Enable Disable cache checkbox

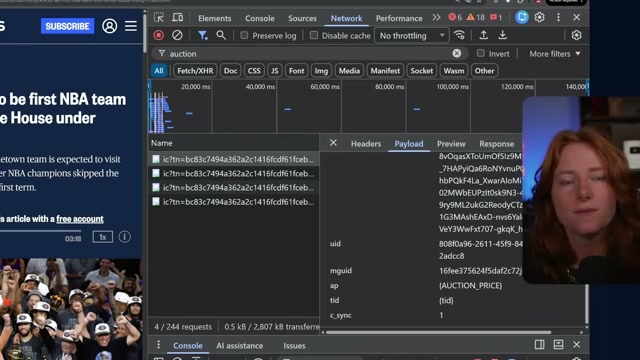point(313,36)
